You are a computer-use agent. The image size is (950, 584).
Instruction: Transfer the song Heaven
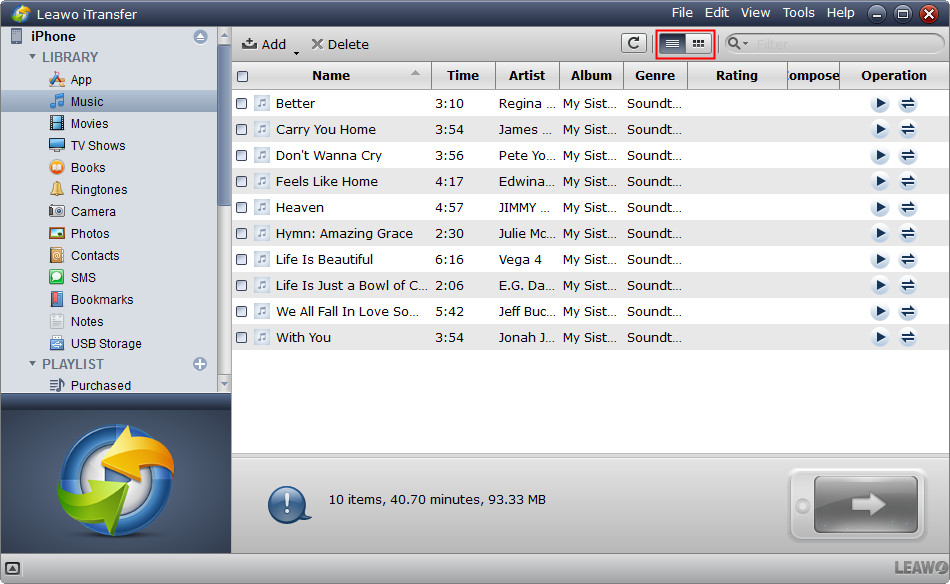tap(908, 208)
